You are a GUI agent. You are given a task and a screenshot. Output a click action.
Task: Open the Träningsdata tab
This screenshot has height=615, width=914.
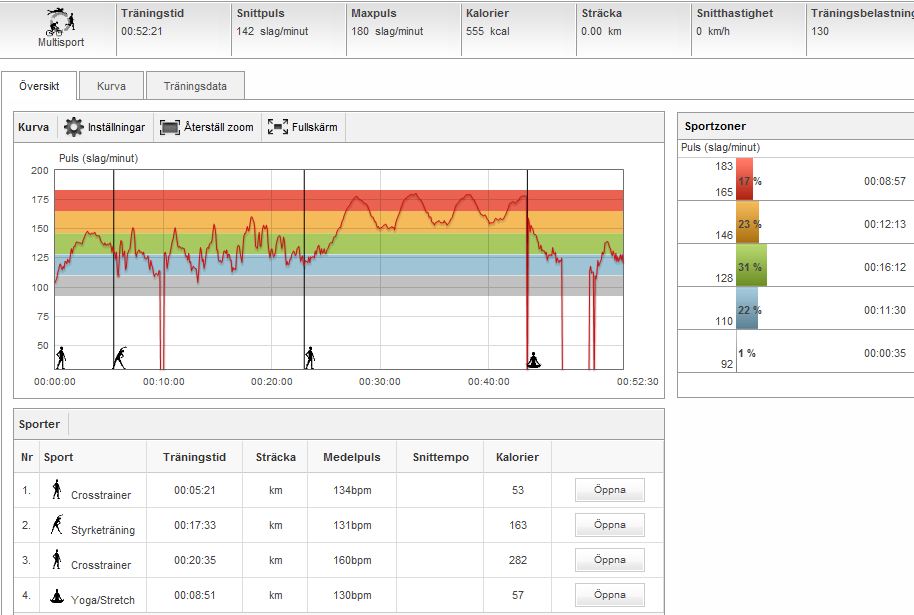pos(195,86)
